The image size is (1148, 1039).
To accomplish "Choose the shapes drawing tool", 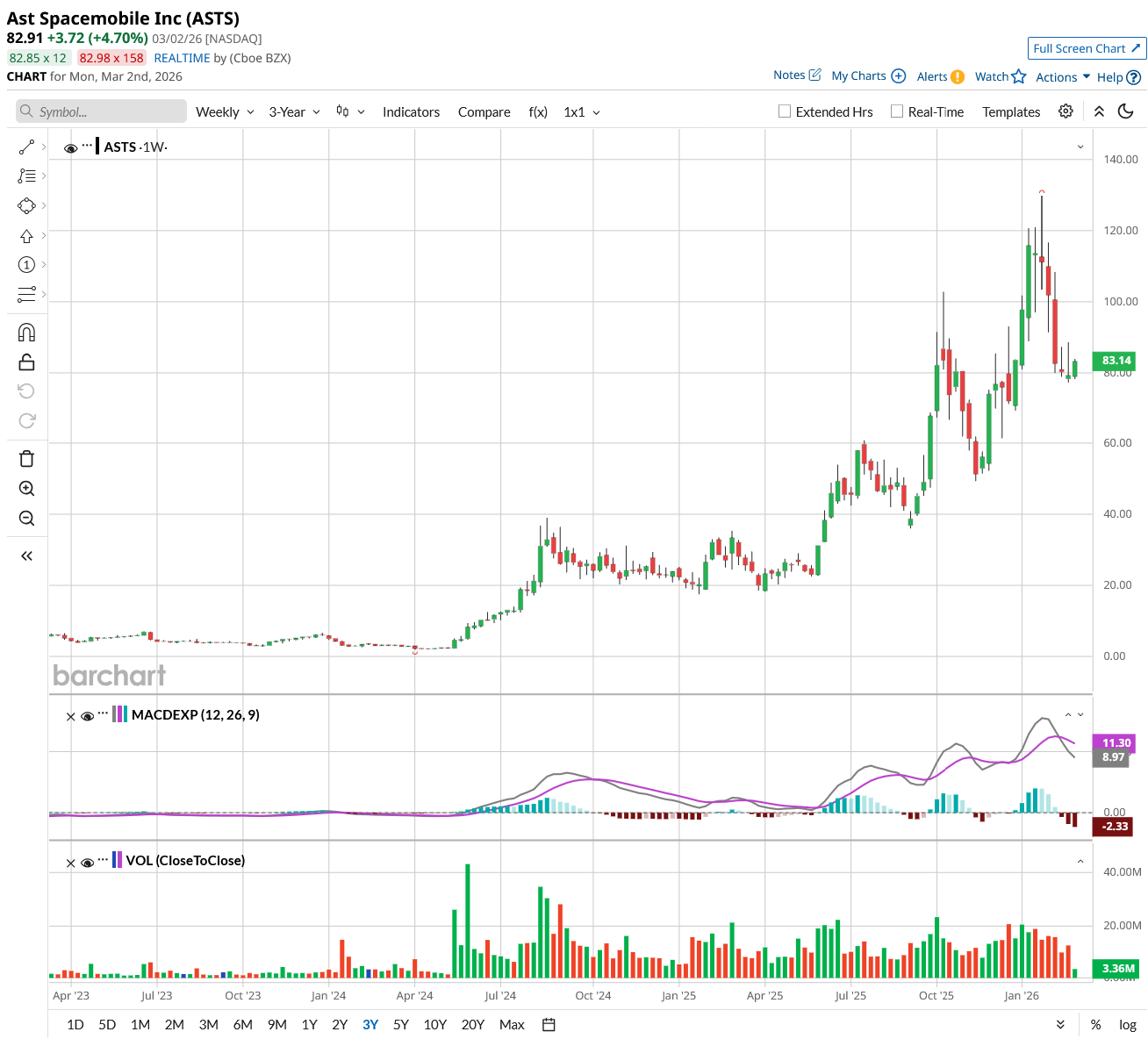I will (26, 205).
